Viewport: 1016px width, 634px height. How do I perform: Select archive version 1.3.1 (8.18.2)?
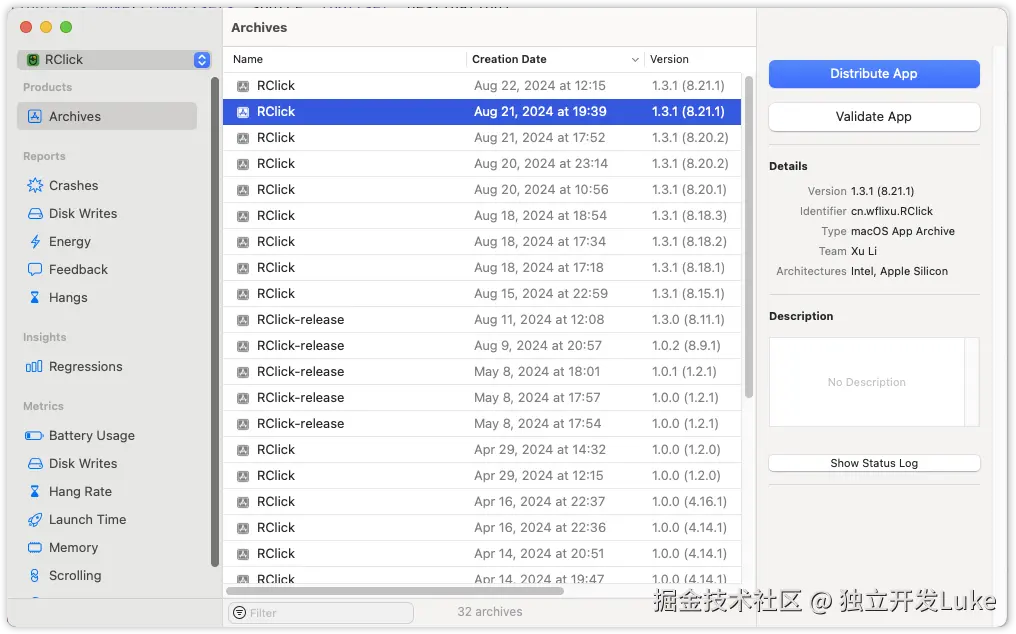[x=481, y=241]
